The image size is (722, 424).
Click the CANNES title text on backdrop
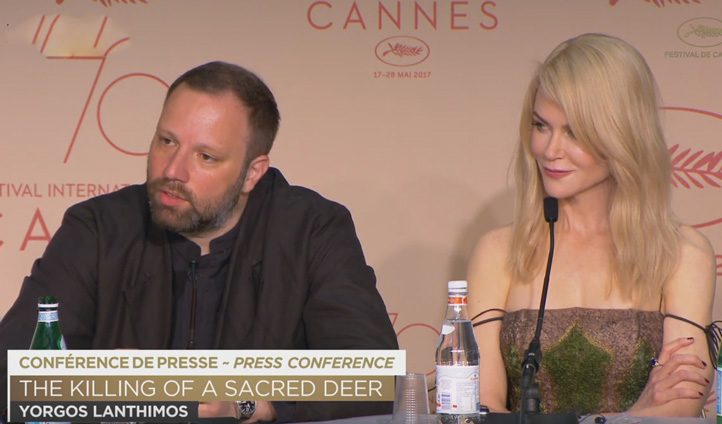tap(402, 15)
